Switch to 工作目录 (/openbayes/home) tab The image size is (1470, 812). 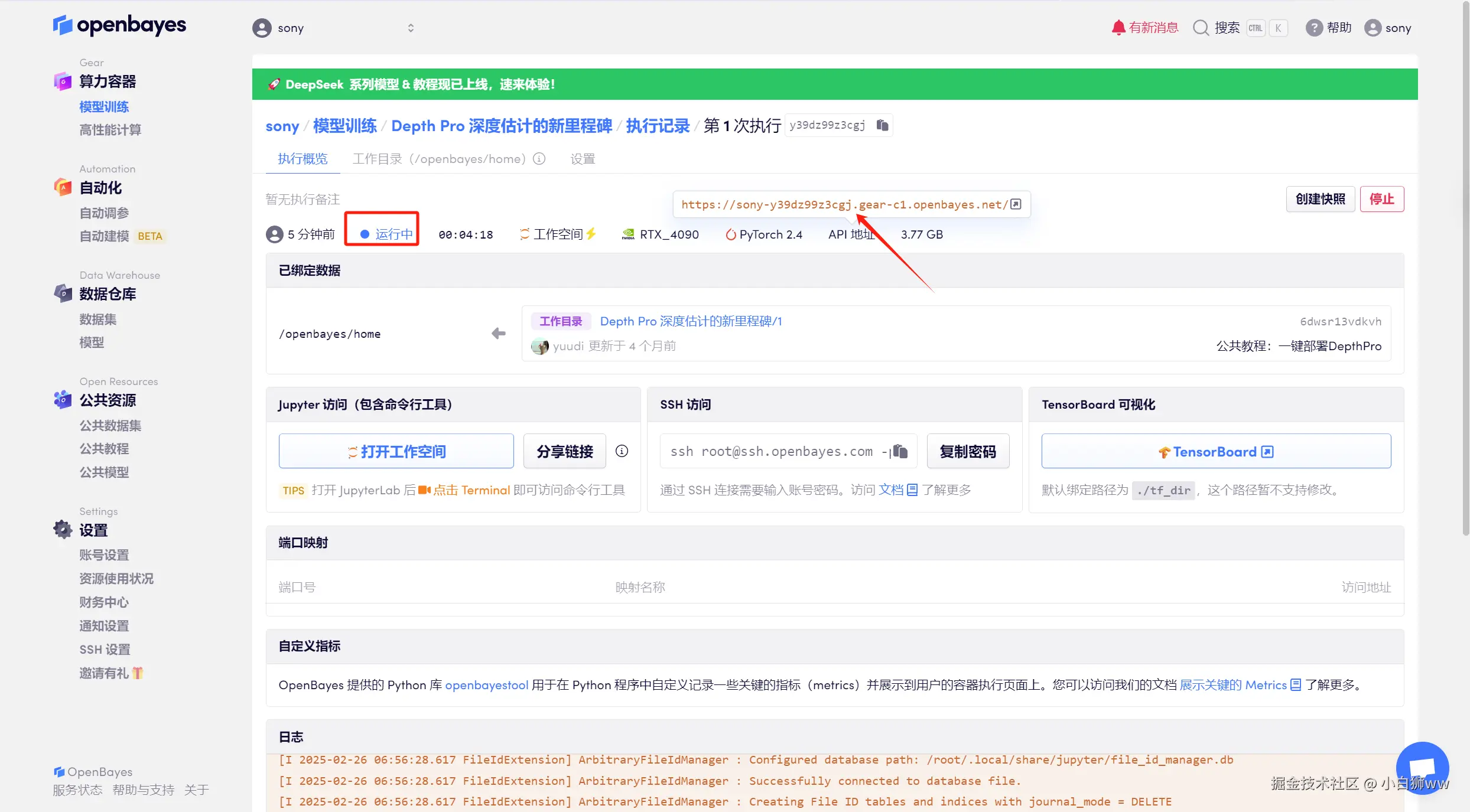point(438,159)
